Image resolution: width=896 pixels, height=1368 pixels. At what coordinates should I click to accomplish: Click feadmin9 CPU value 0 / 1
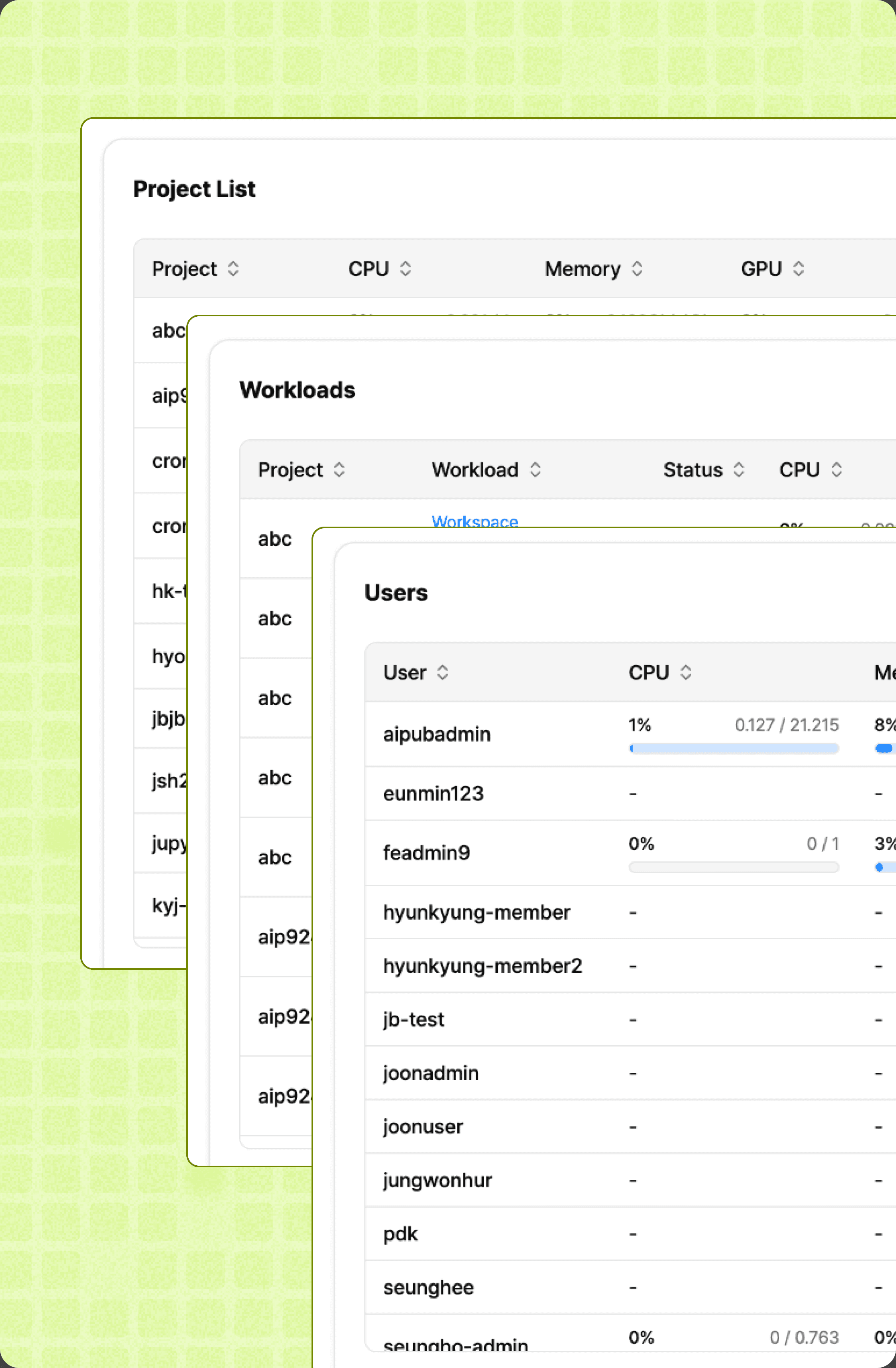pos(823,843)
